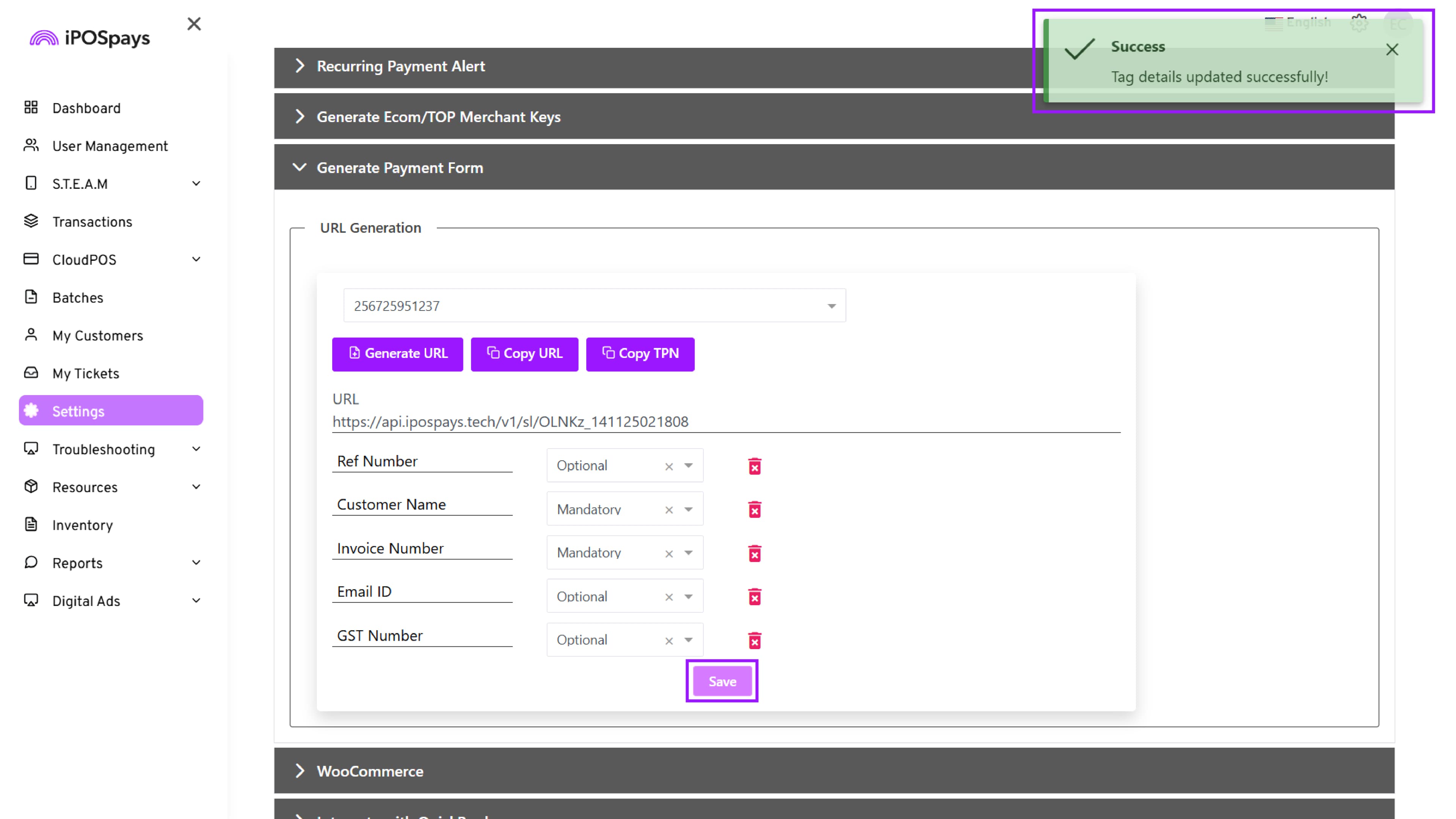Close the sidebar with the X icon
This screenshot has height=819, width=1456.
coord(194,24)
